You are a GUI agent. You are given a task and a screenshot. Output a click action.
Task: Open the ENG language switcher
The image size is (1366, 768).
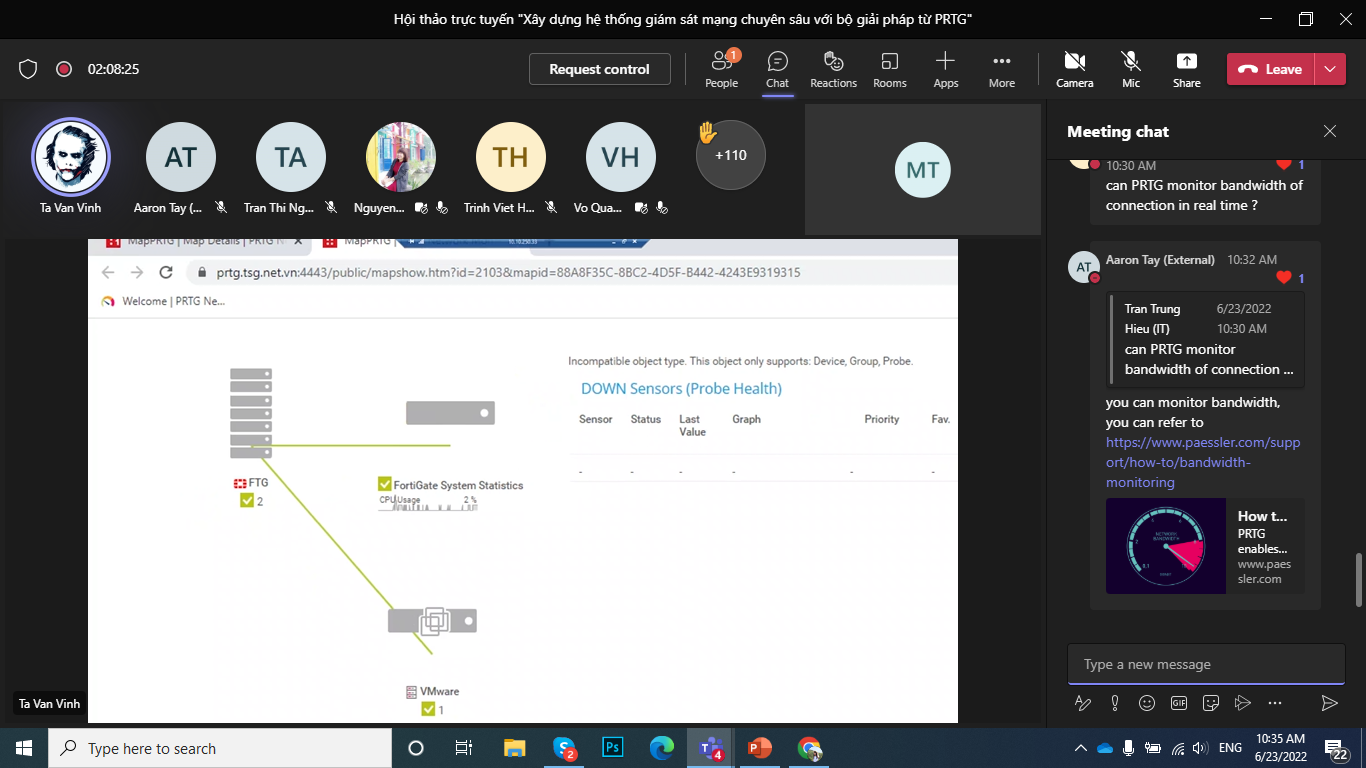(1231, 748)
